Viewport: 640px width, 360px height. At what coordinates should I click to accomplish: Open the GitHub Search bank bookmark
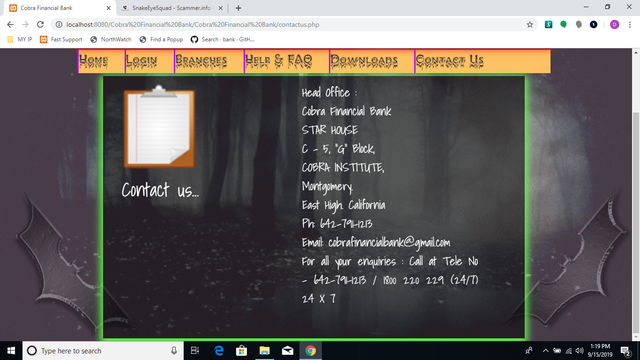coord(222,39)
